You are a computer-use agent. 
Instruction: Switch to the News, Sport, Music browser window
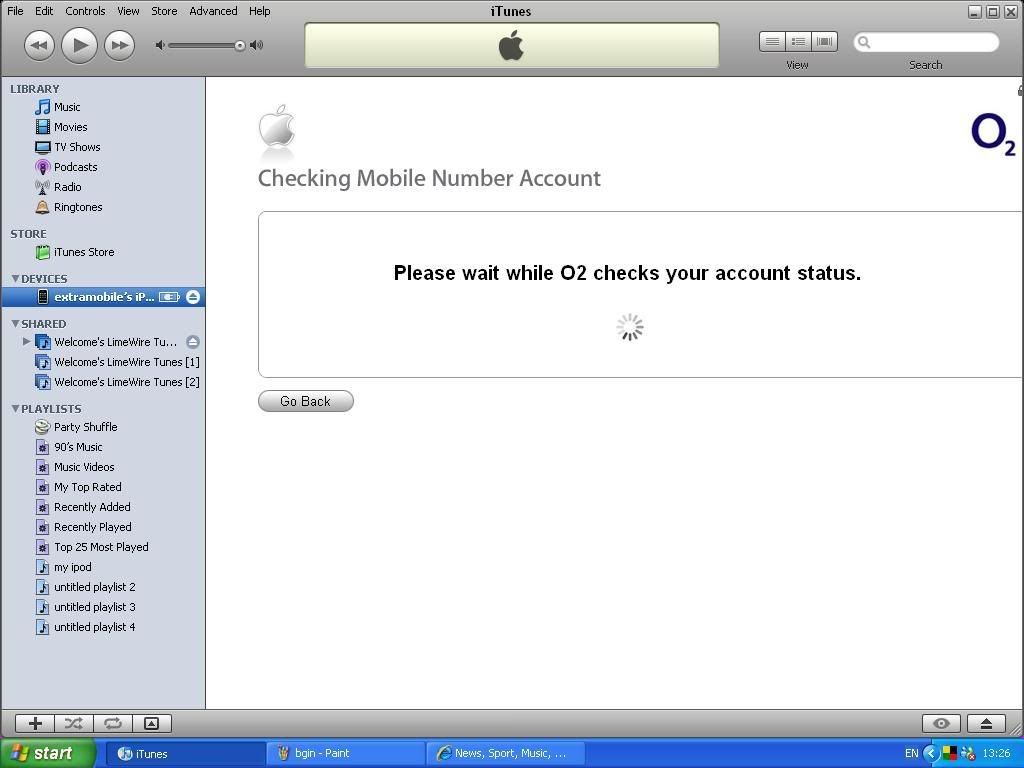(x=505, y=754)
